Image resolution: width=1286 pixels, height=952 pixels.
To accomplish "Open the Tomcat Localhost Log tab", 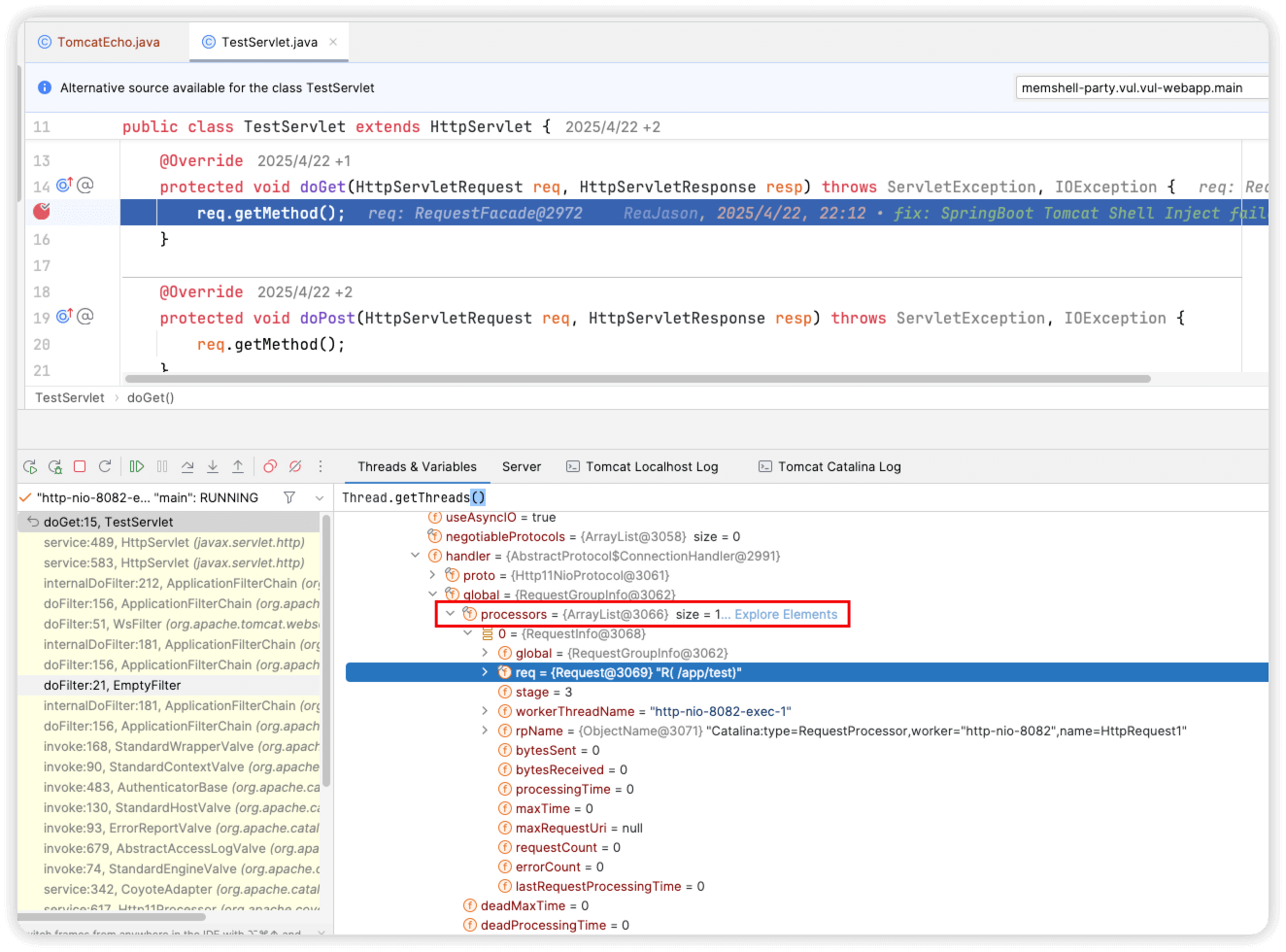I will (642, 466).
